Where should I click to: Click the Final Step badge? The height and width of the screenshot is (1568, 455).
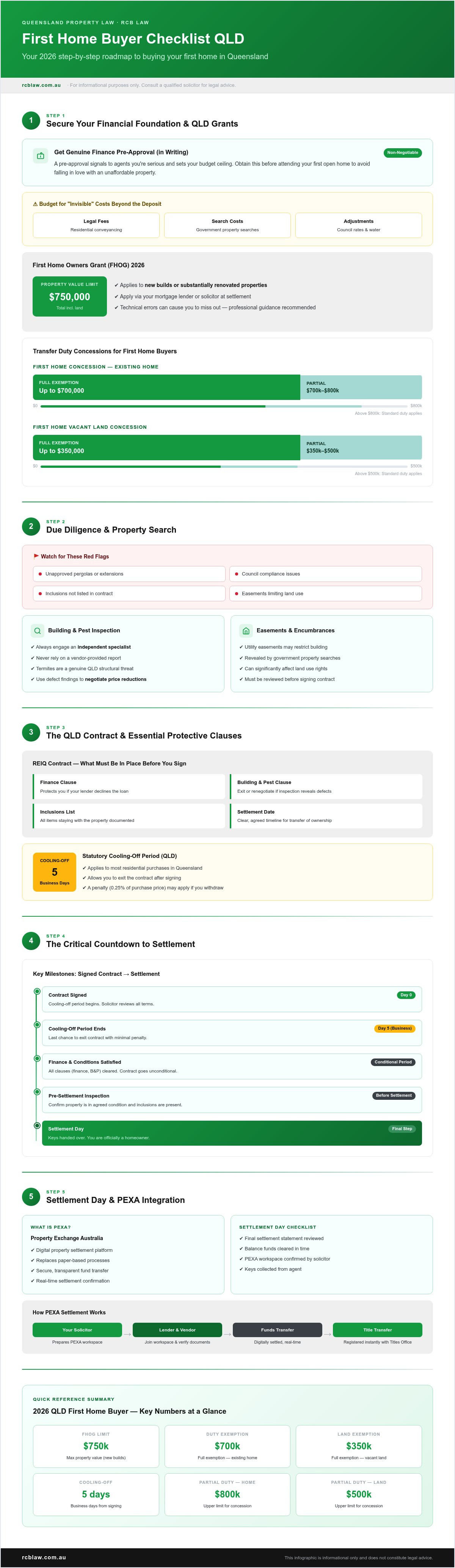402,1129
